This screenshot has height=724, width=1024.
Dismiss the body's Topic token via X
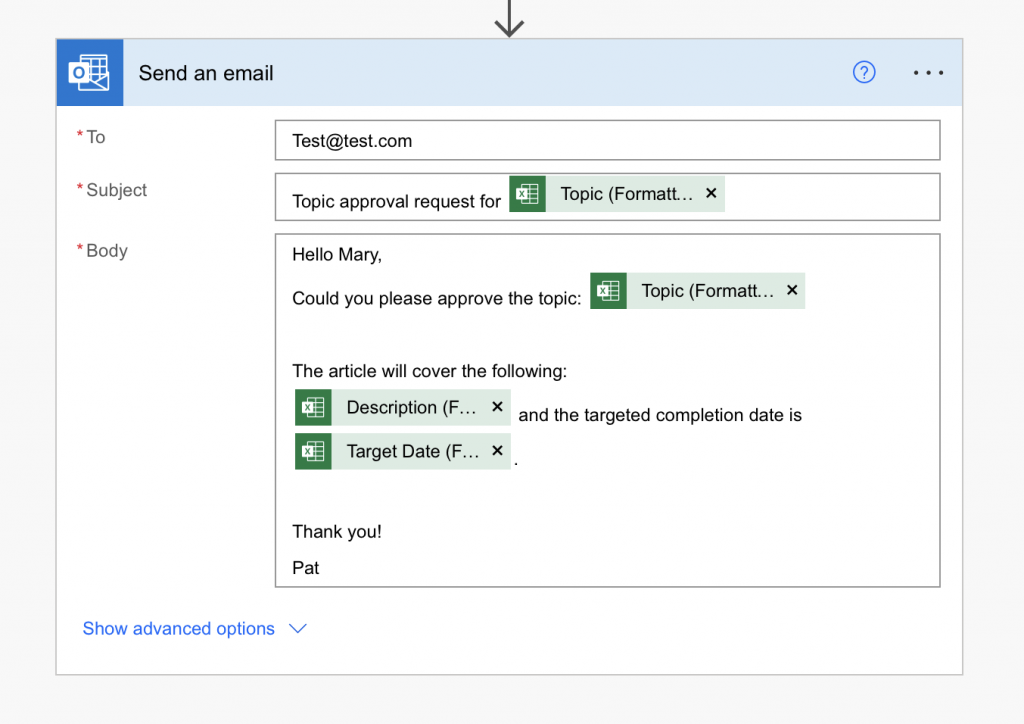click(791, 291)
